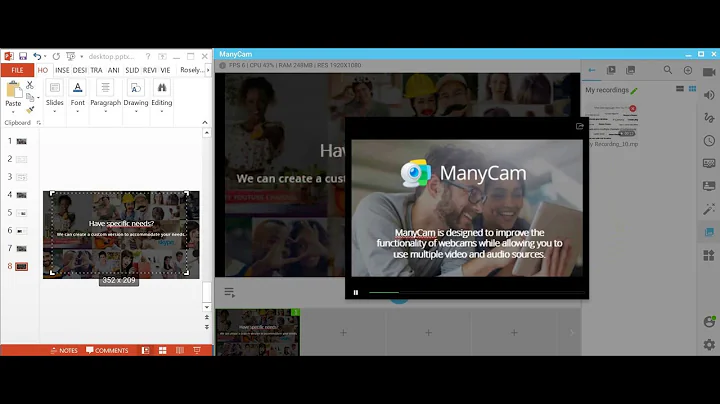The width and height of the screenshot is (720, 404).
Task: Open the undo history dropdown arrow
Action: (x=45, y=56)
